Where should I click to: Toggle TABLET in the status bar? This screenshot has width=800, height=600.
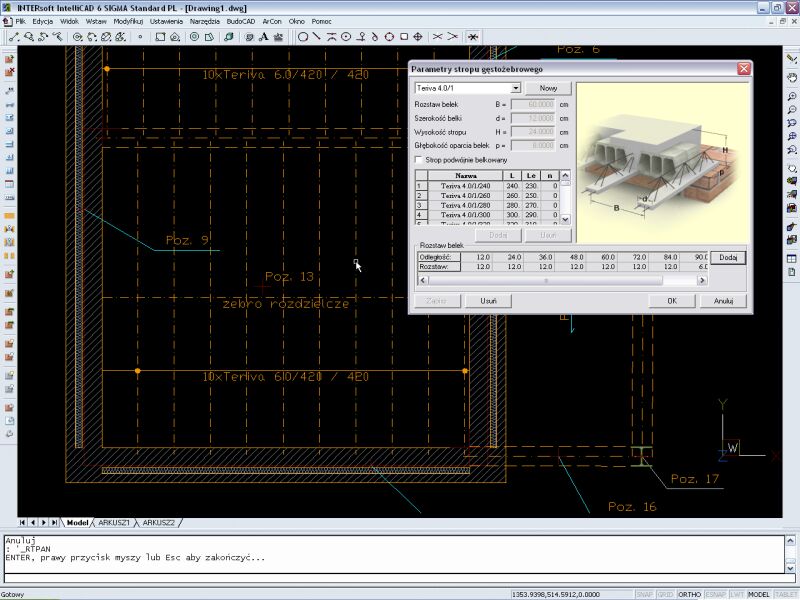coord(786,594)
